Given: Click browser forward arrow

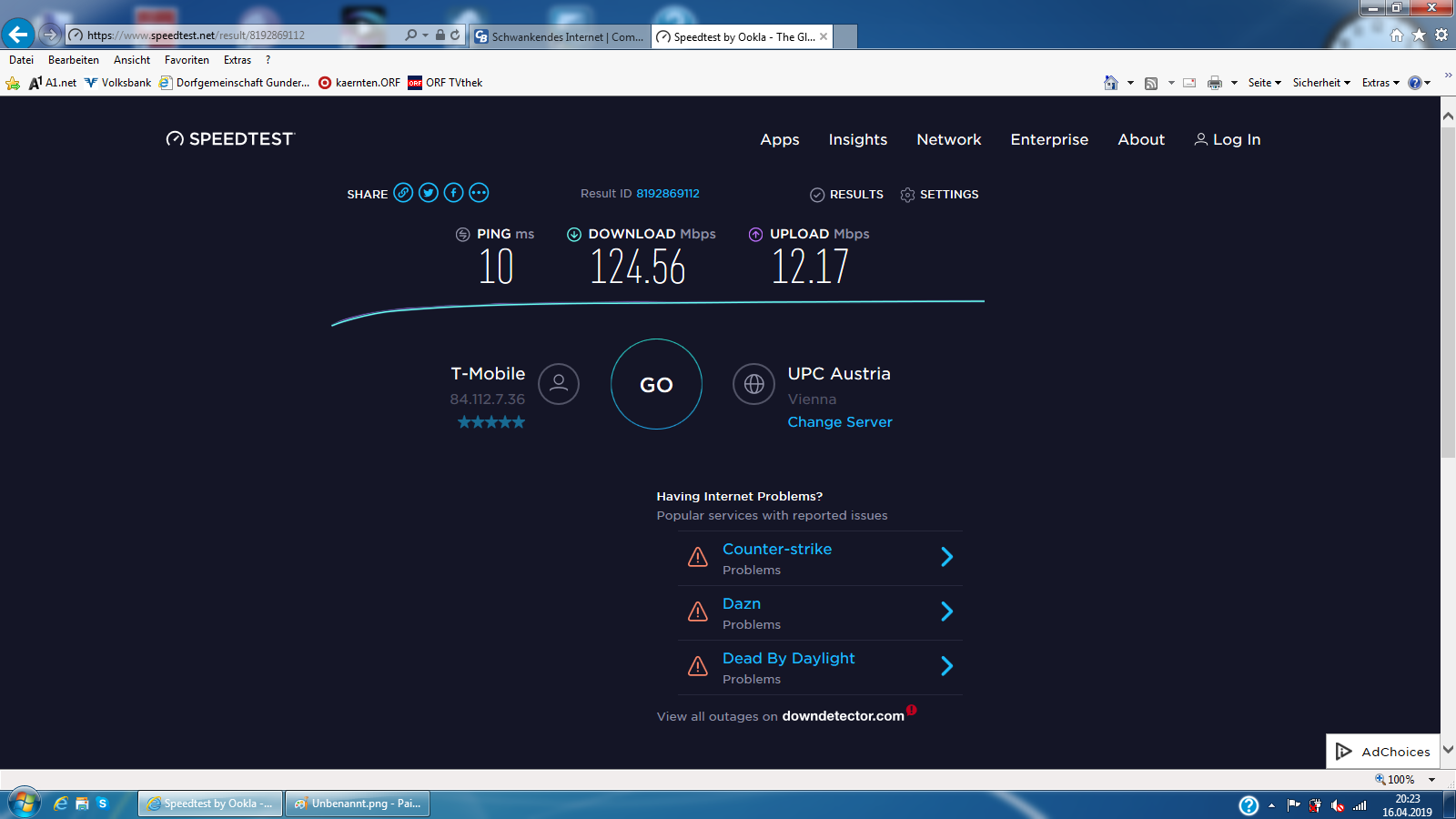Looking at the screenshot, I should pos(50,35).
